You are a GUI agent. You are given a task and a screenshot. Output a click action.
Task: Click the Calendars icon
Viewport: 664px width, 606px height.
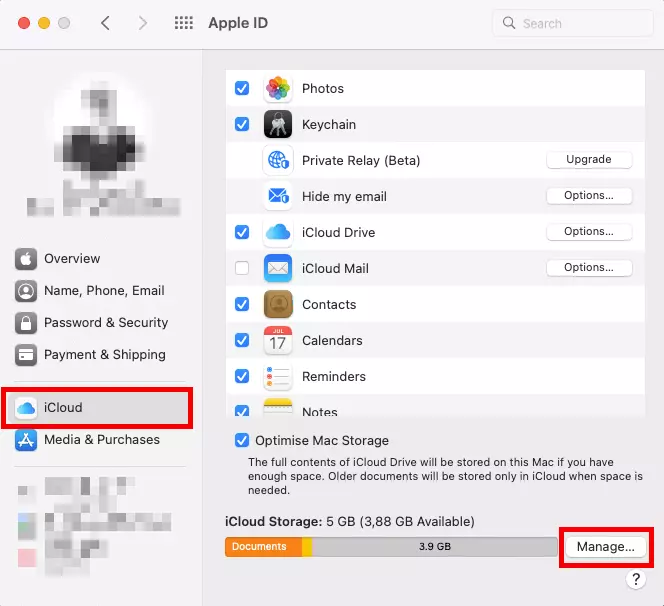tap(277, 341)
